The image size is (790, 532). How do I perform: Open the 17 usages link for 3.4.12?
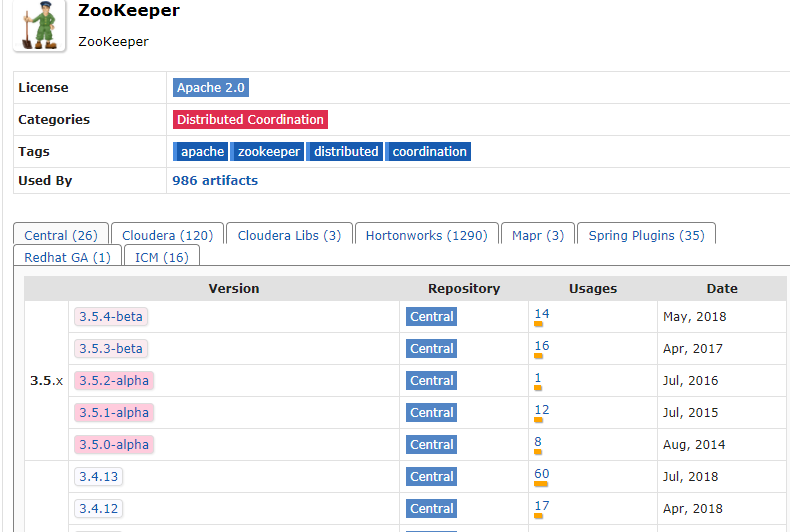pyautogui.click(x=542, y=506)
